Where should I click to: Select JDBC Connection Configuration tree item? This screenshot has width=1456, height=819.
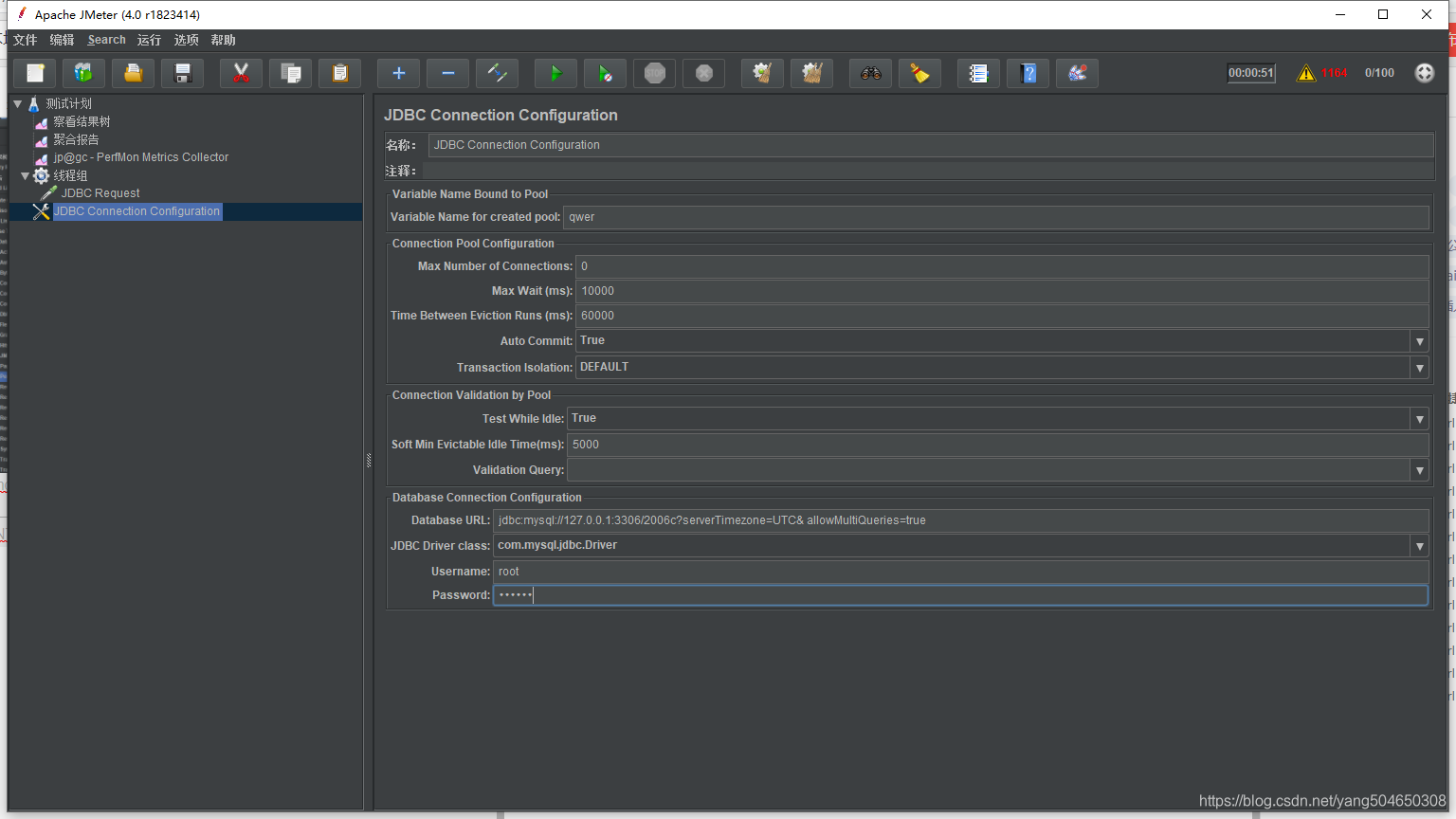point(136,211)
